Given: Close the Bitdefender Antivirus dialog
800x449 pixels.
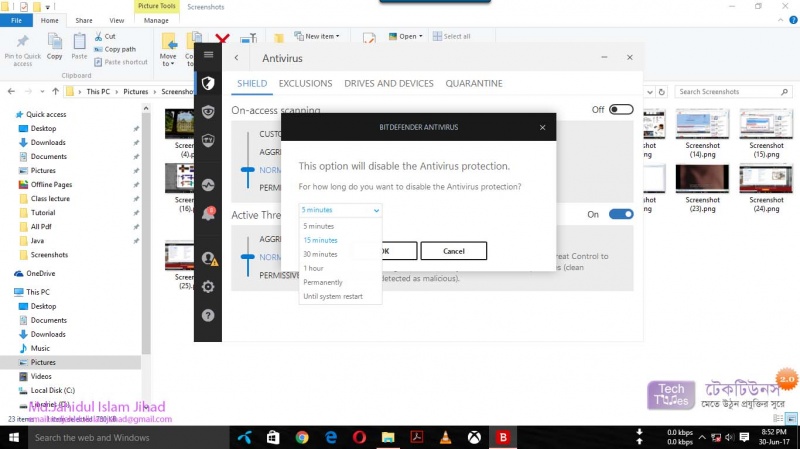Looking at the screenshot, I should pyautogui.click(x=542, y=127).
